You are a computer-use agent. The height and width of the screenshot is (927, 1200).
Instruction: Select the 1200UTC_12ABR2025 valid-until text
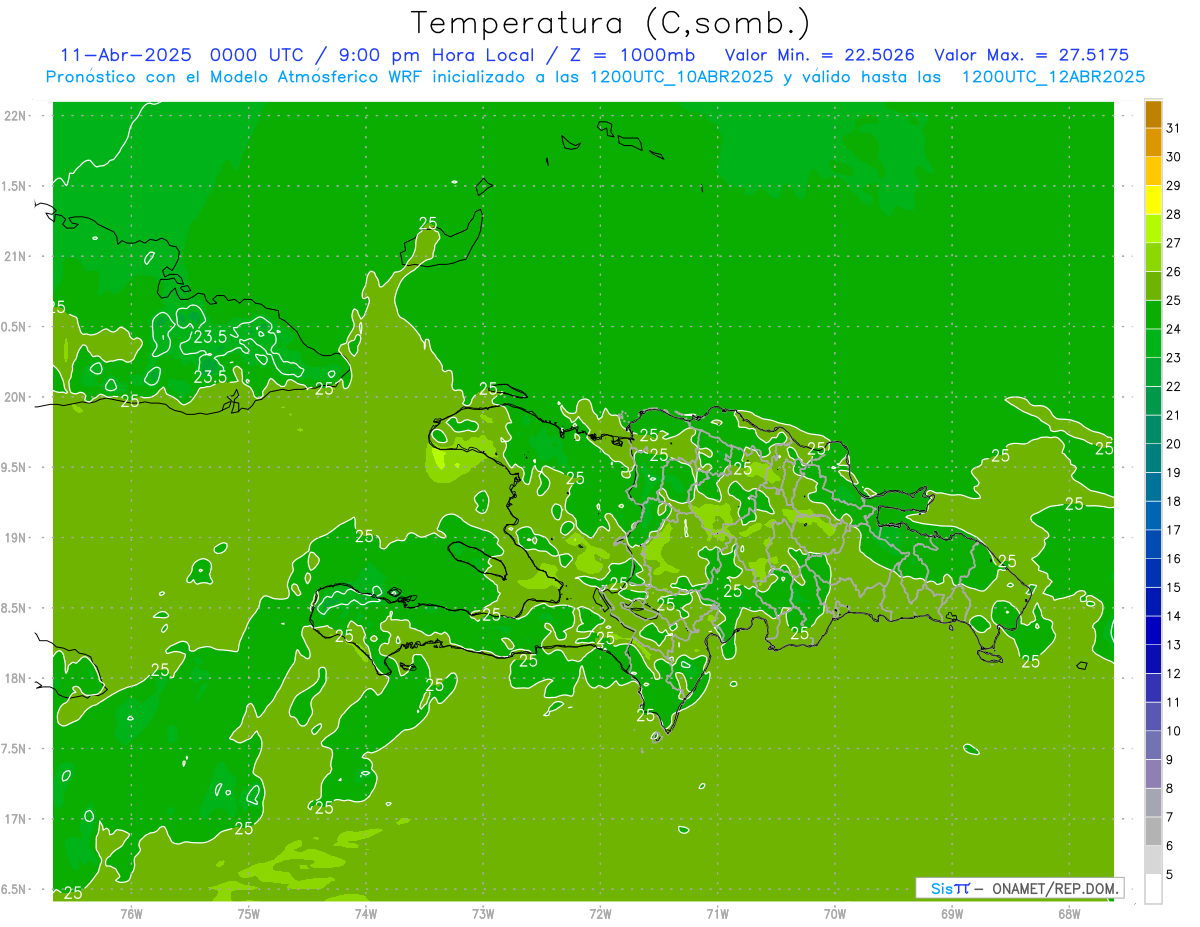pyautogui.click(x=1053, y=77)
